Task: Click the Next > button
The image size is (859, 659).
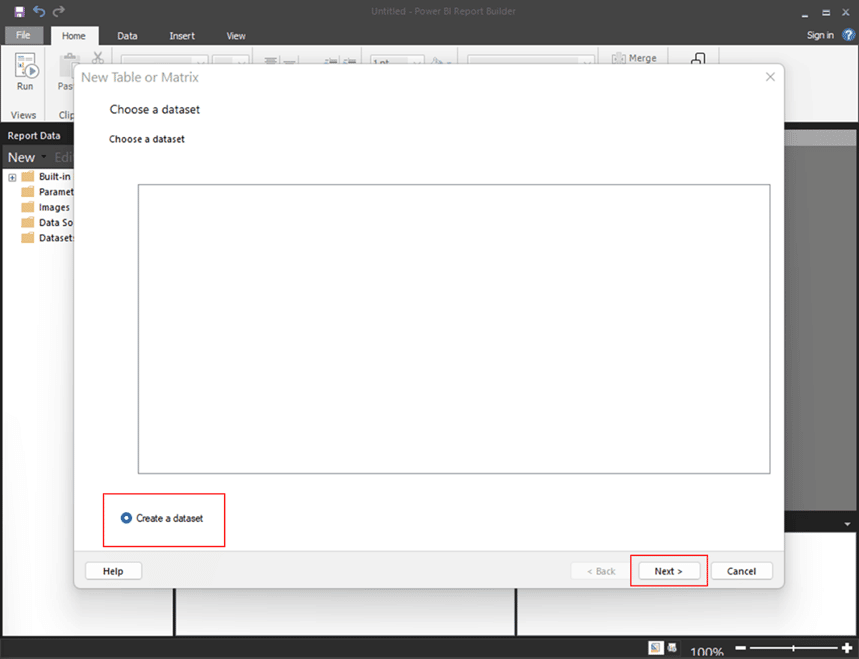Action: 669,571
